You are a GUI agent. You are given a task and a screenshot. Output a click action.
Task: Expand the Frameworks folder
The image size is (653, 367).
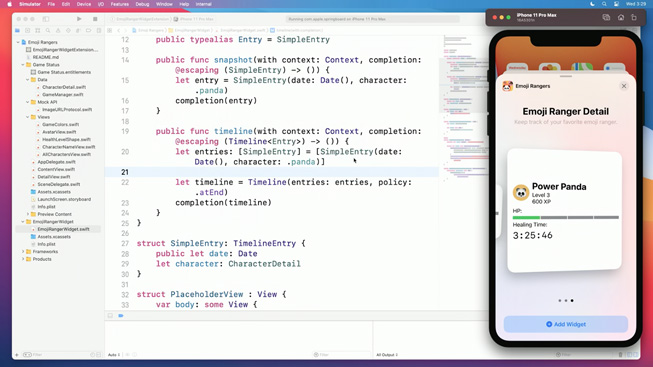[23, 252]
